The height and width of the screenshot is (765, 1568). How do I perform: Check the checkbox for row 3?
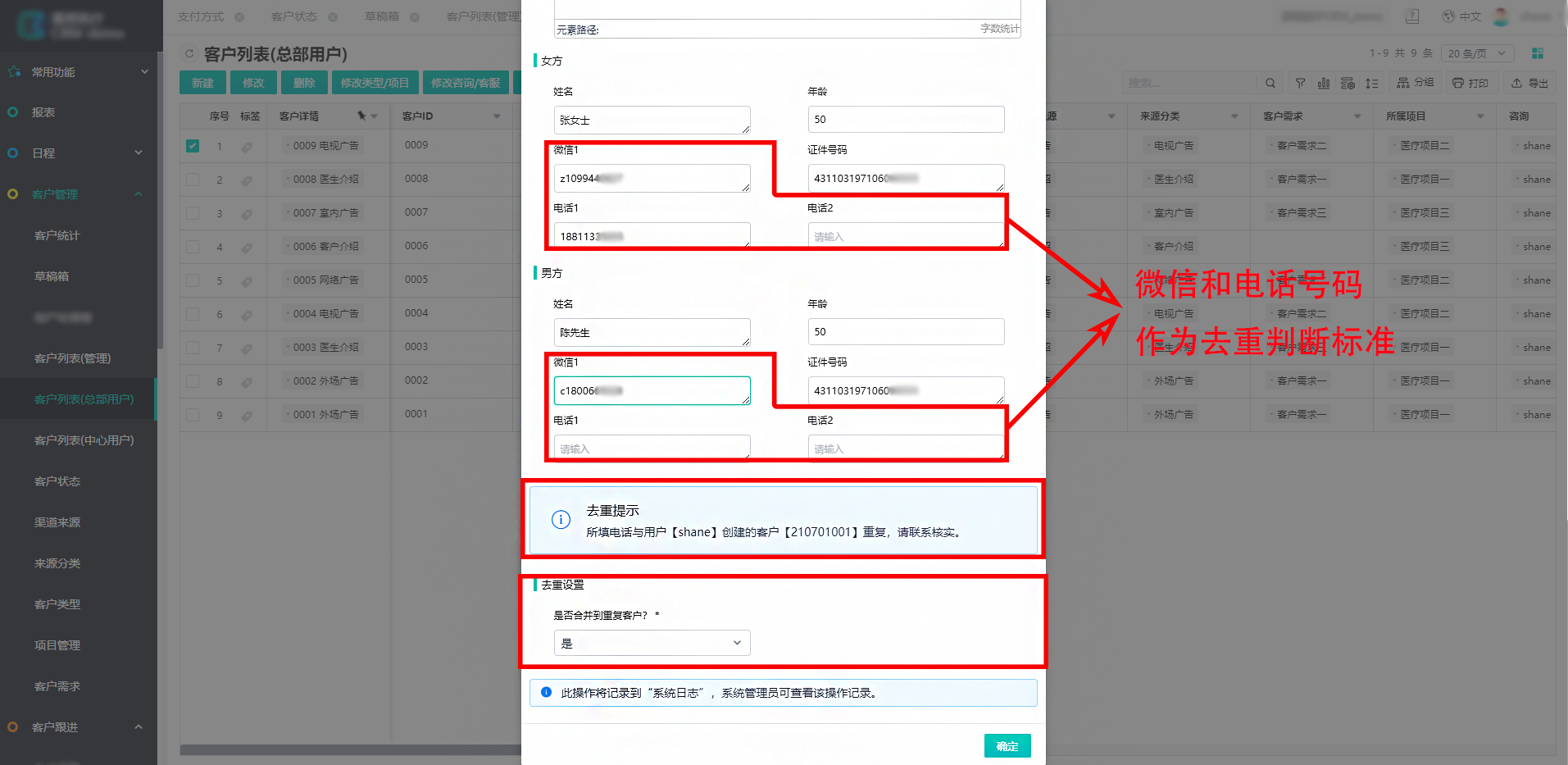point(193,213)
